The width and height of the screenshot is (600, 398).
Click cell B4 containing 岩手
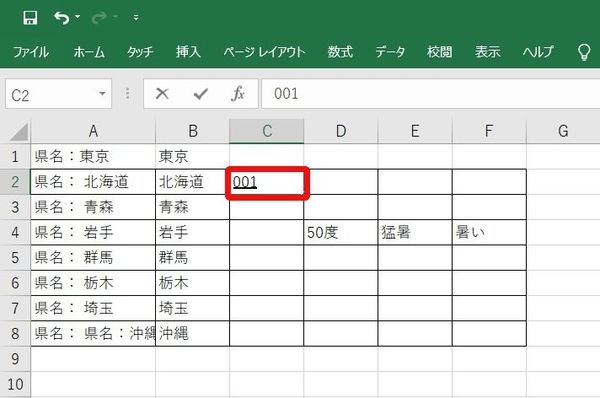coord(192,232)
